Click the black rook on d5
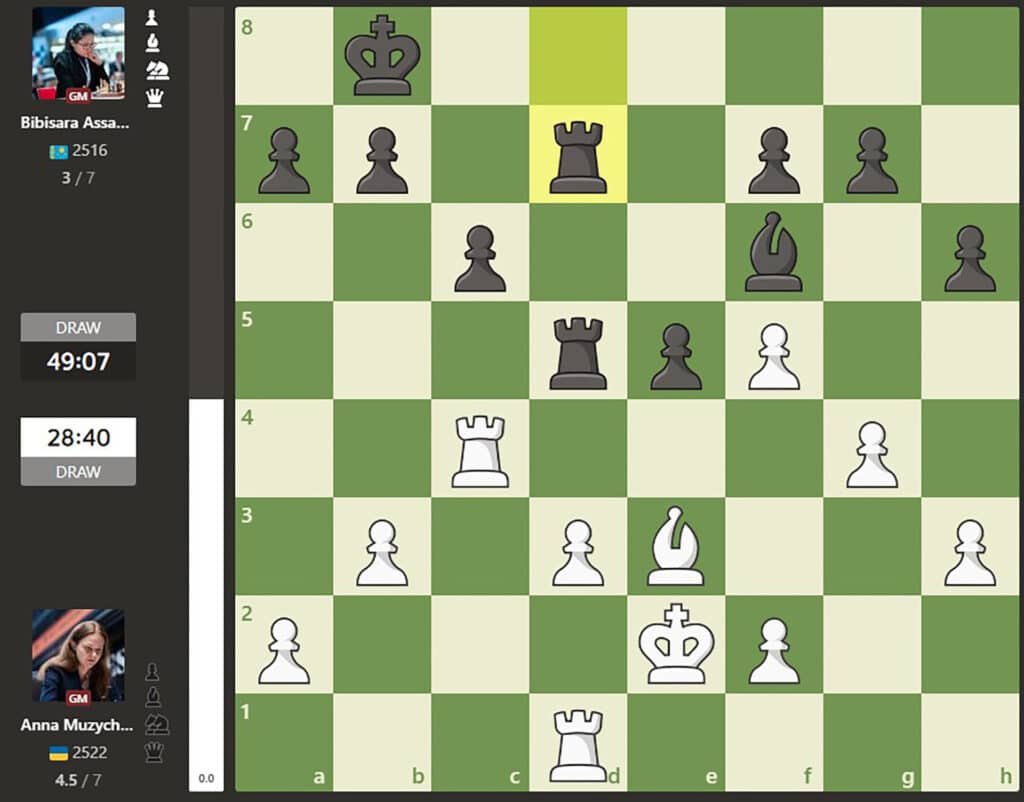Screen dimensions: 1024x802 click(578, 351)
